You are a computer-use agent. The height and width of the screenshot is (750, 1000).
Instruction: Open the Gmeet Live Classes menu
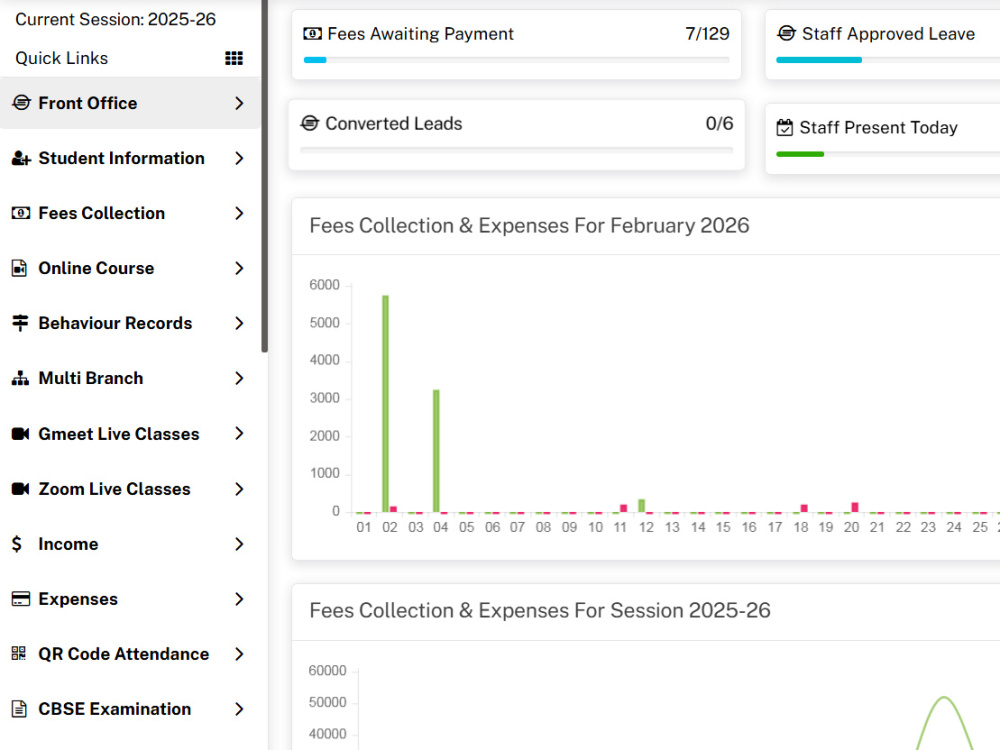click(129, 434)
